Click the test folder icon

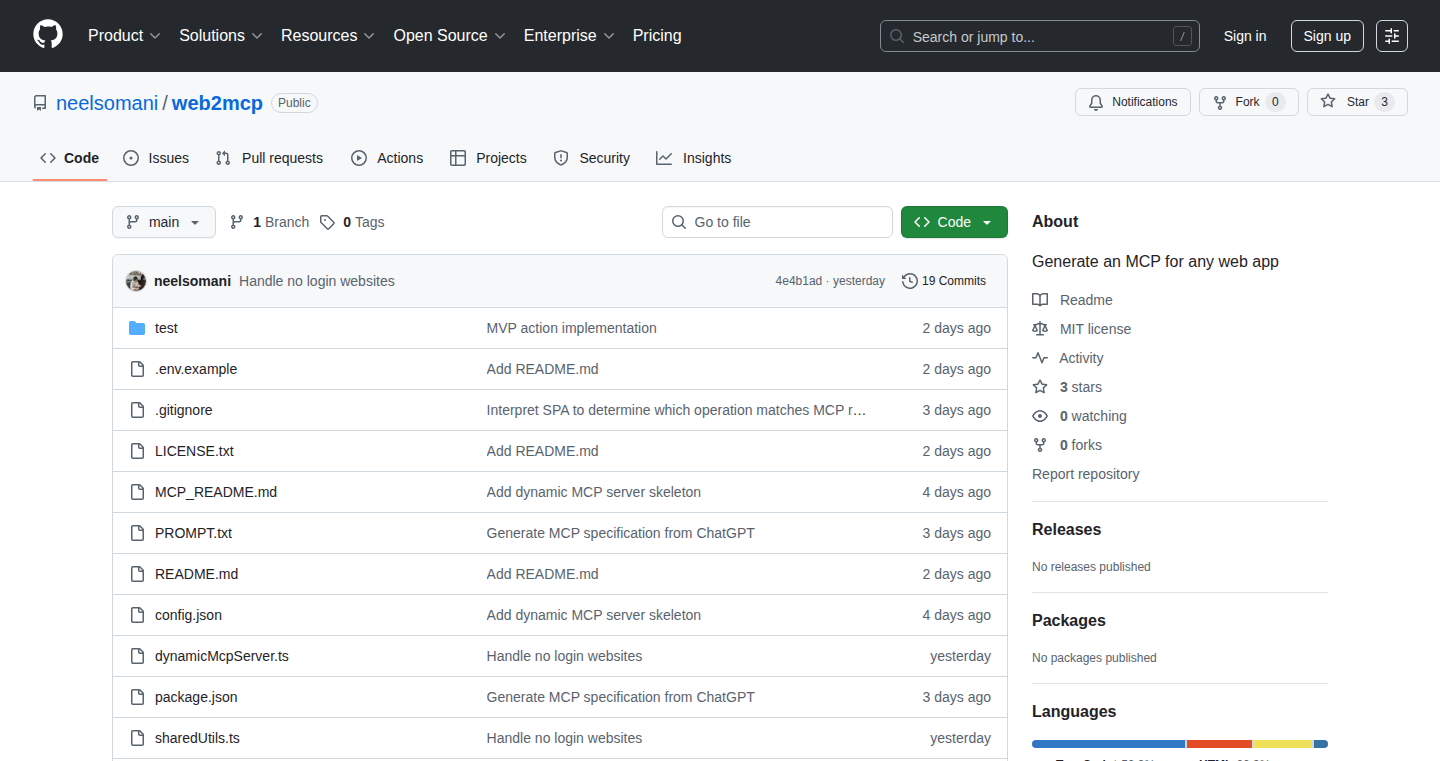[137, 328]
